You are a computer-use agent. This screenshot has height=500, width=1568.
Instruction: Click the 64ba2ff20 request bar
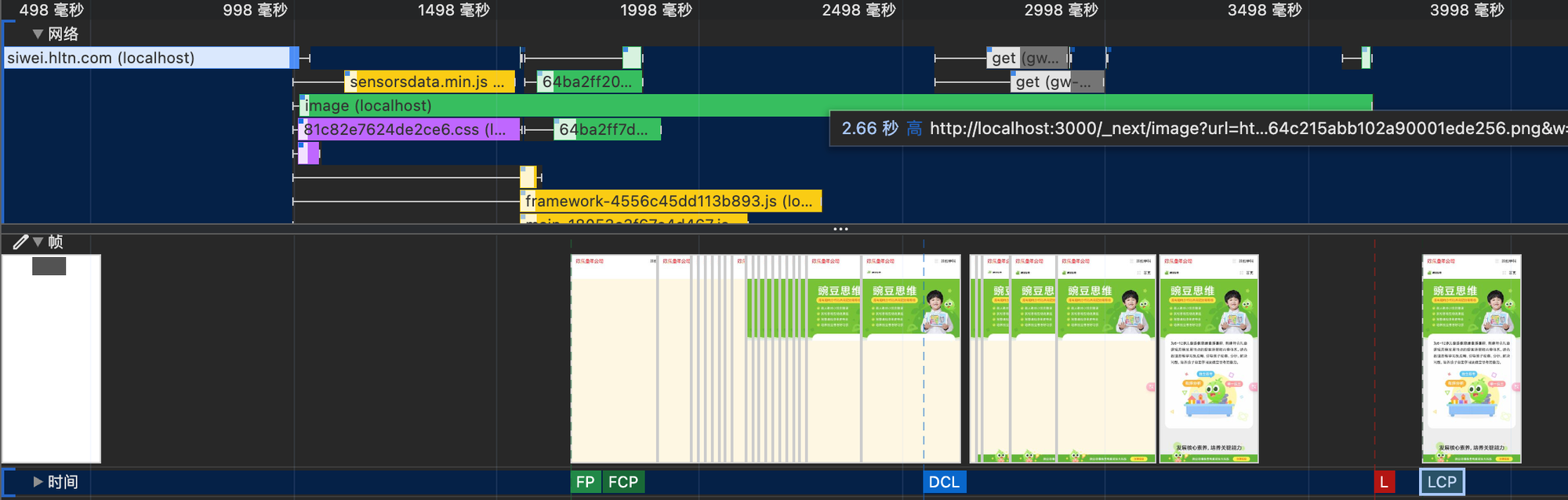tap(588, 82)
